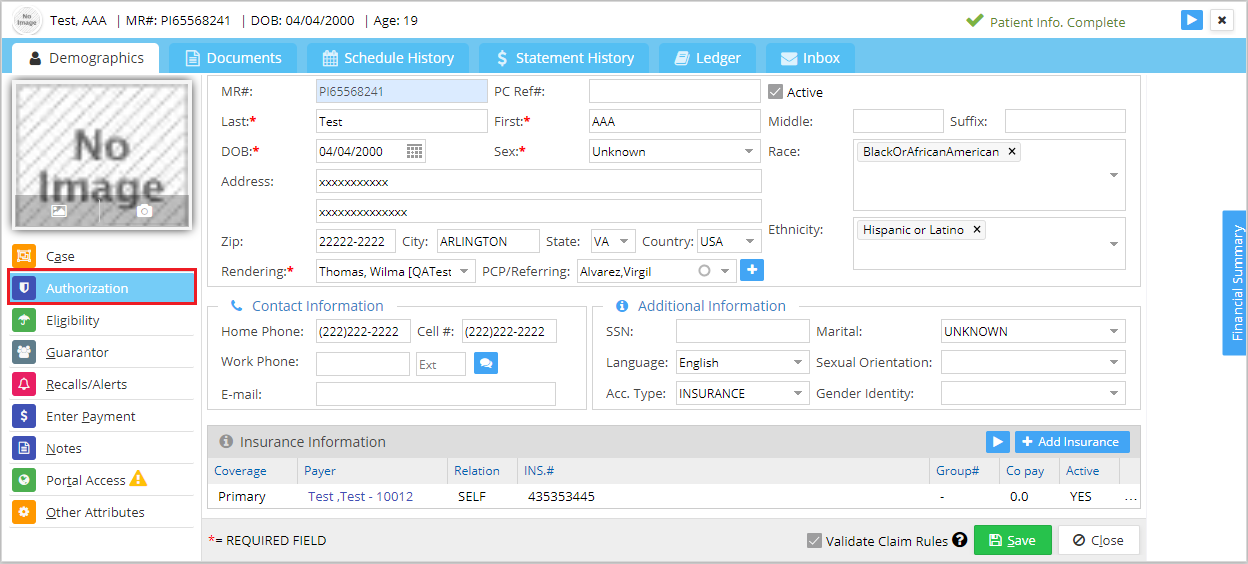This screenshot has width=1248, height=564.
Task: Switch to the Ledger tab
Action: 707,58
